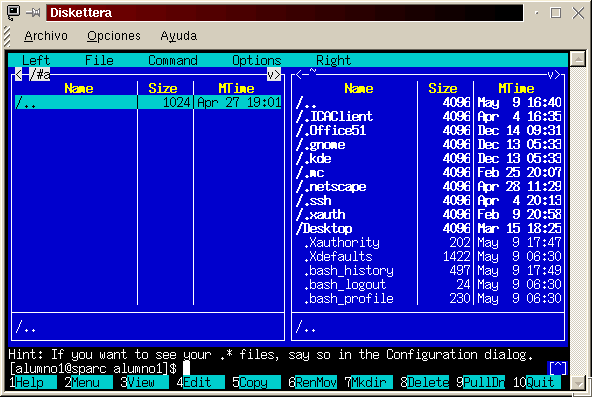Select the /.xauth directory
Image resolution: width=592 pixels, height=397 pixels.
pyautogui.click(x=428, y=214)
